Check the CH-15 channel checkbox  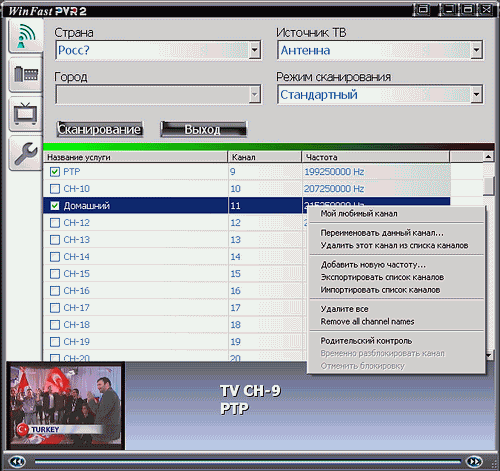click(55, 274)
